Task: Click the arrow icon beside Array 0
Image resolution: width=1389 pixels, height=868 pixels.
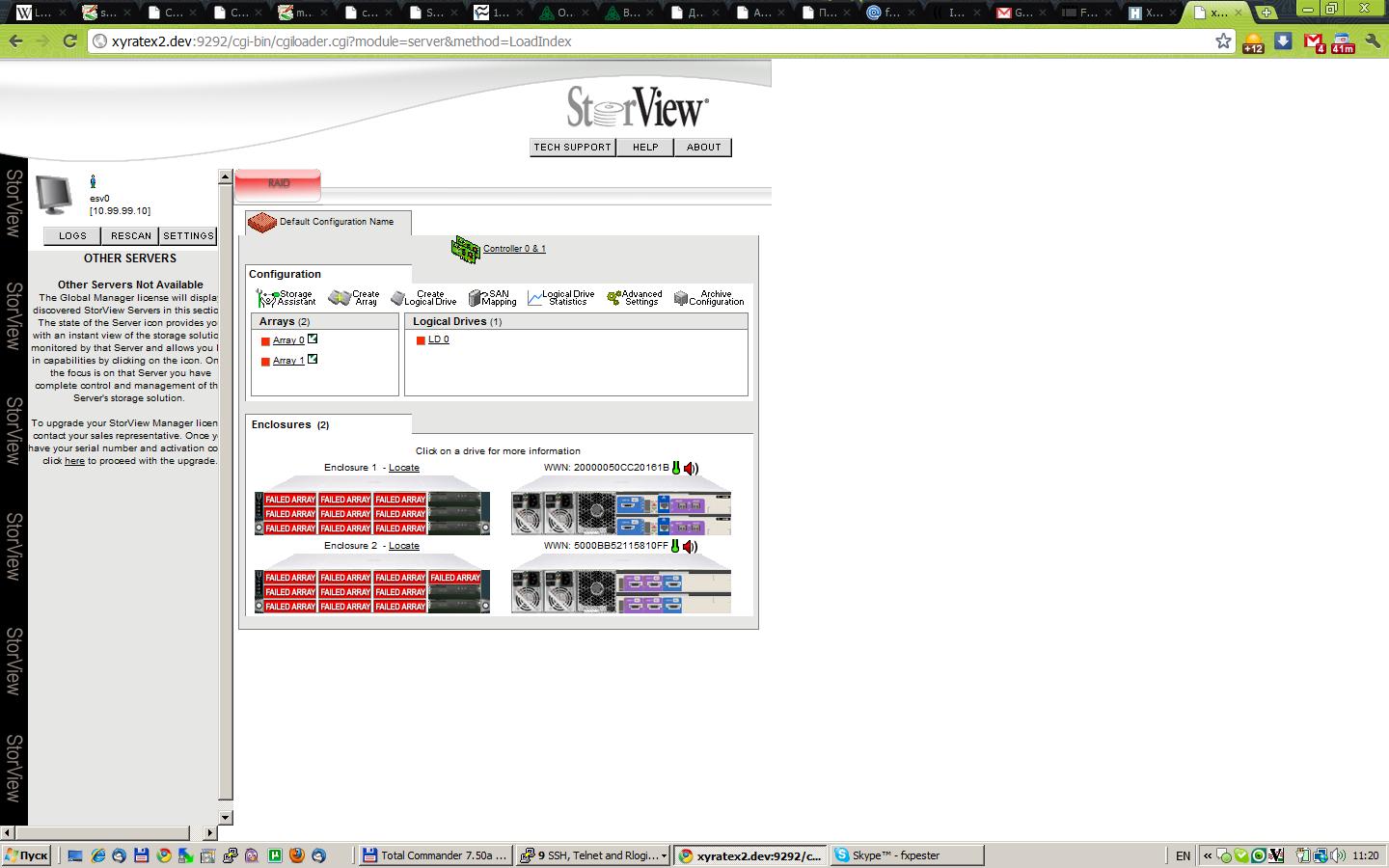Action: click(x=313, y=339)
